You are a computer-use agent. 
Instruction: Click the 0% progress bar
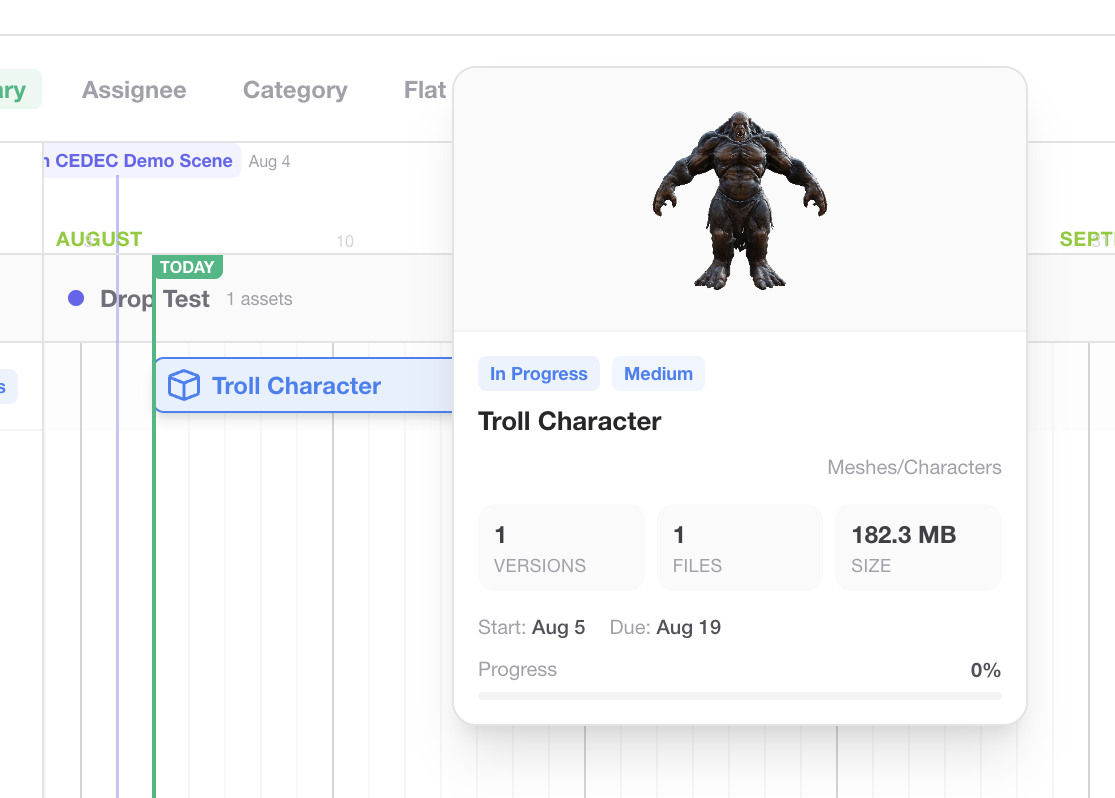740,696
